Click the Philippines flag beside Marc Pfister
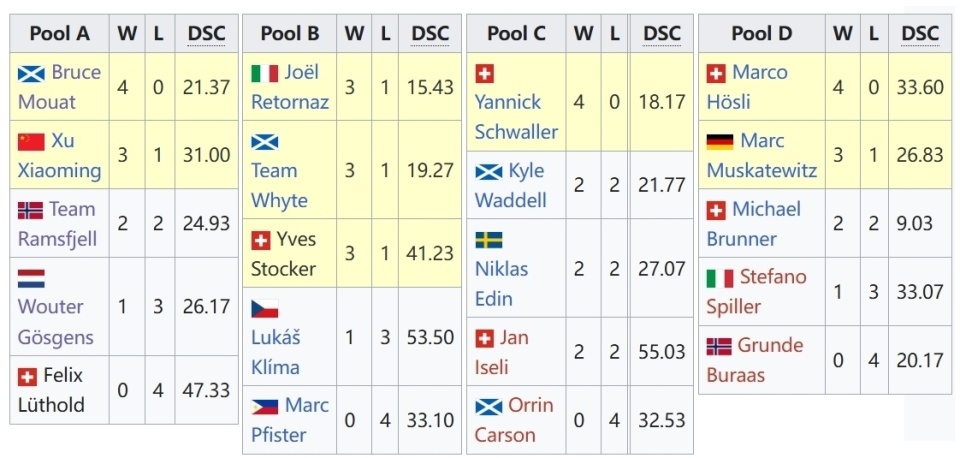The height and width of the screenshot is (458, 960). (x=264, y=407)
